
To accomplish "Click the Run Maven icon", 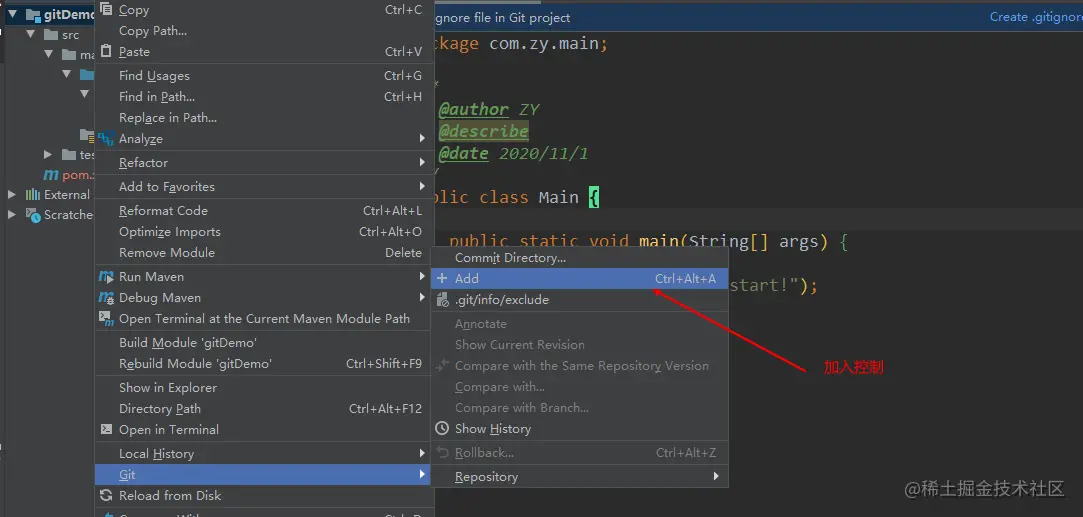I will [106, 277].
